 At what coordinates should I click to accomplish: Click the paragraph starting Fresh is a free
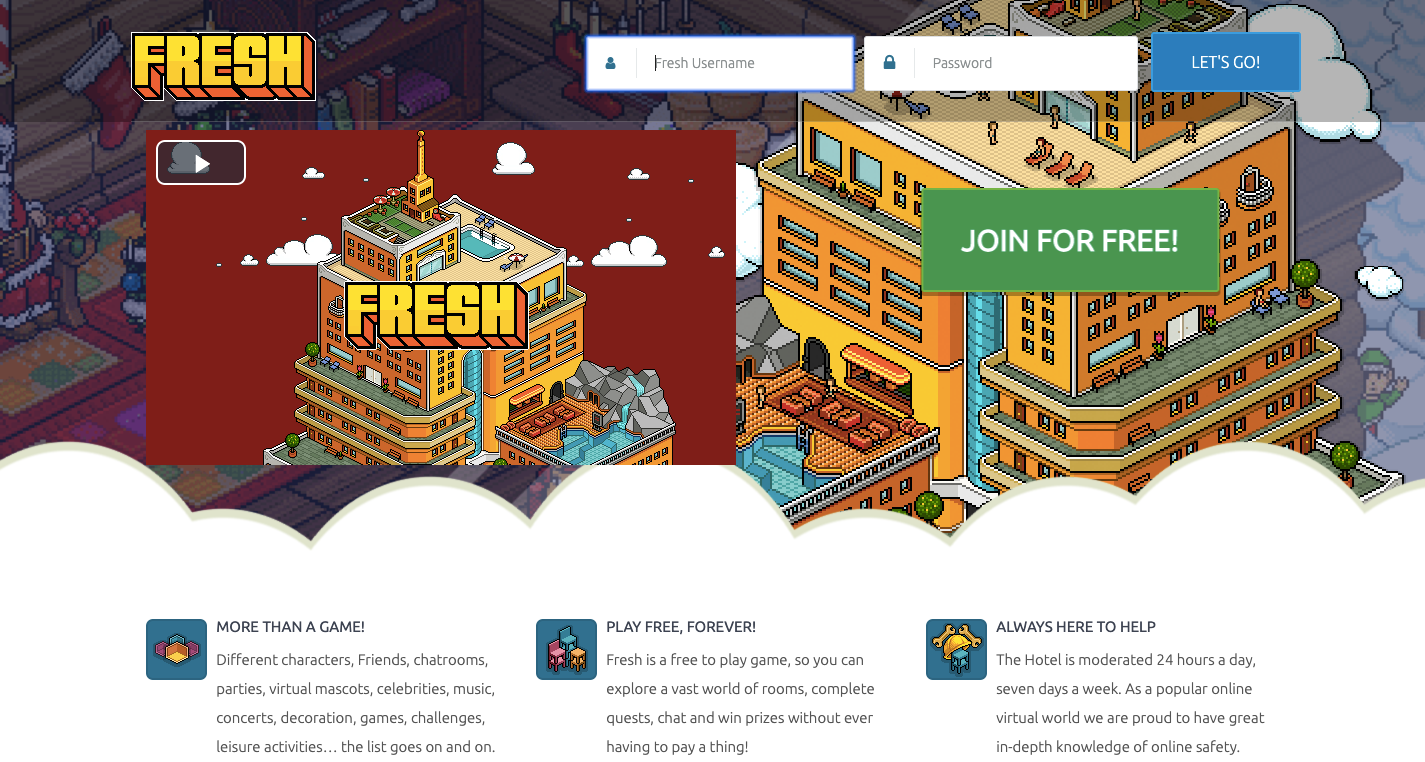(741, 703)
